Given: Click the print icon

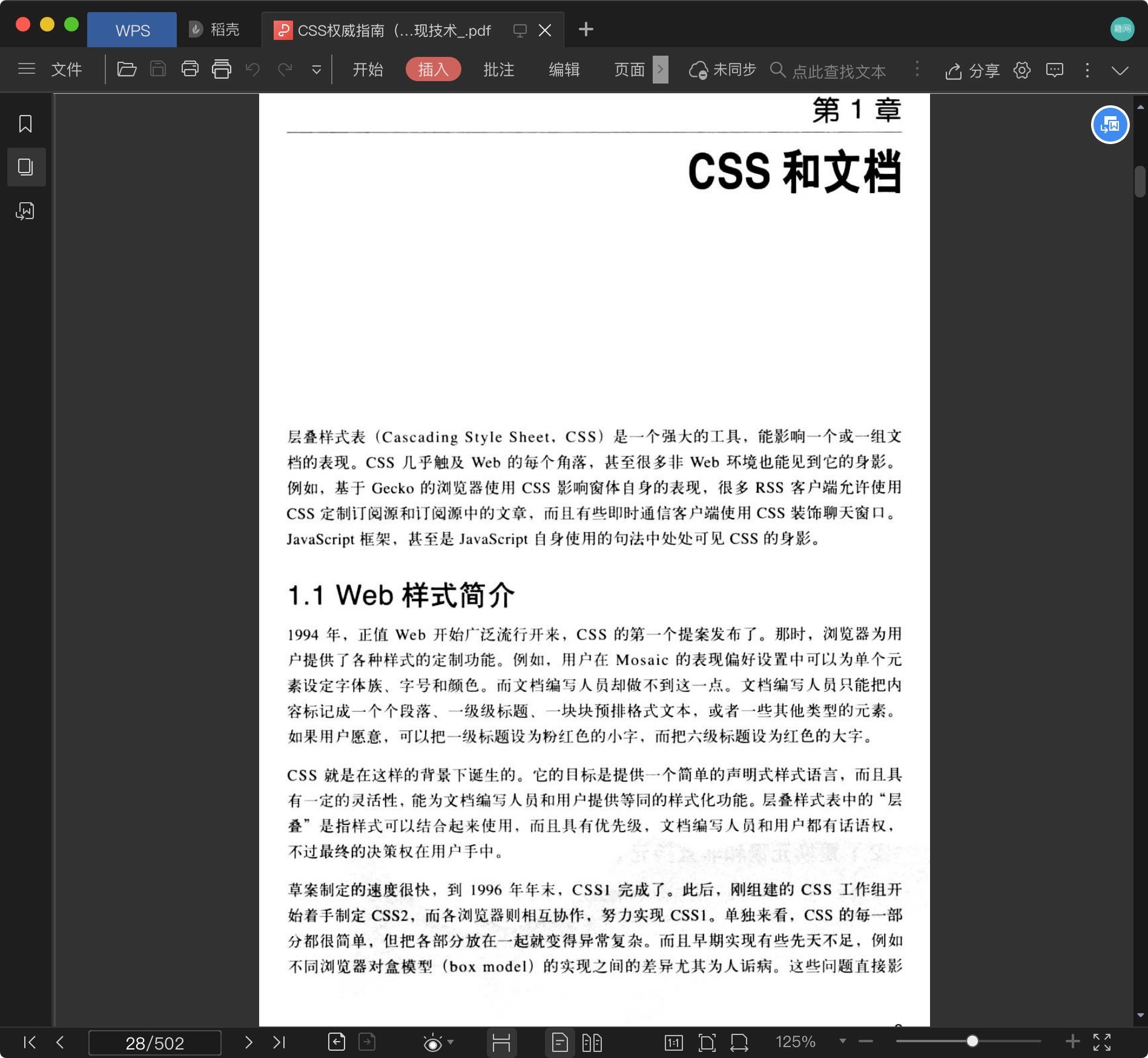Looking at the screenshot, I should click(x=190, y=69).
